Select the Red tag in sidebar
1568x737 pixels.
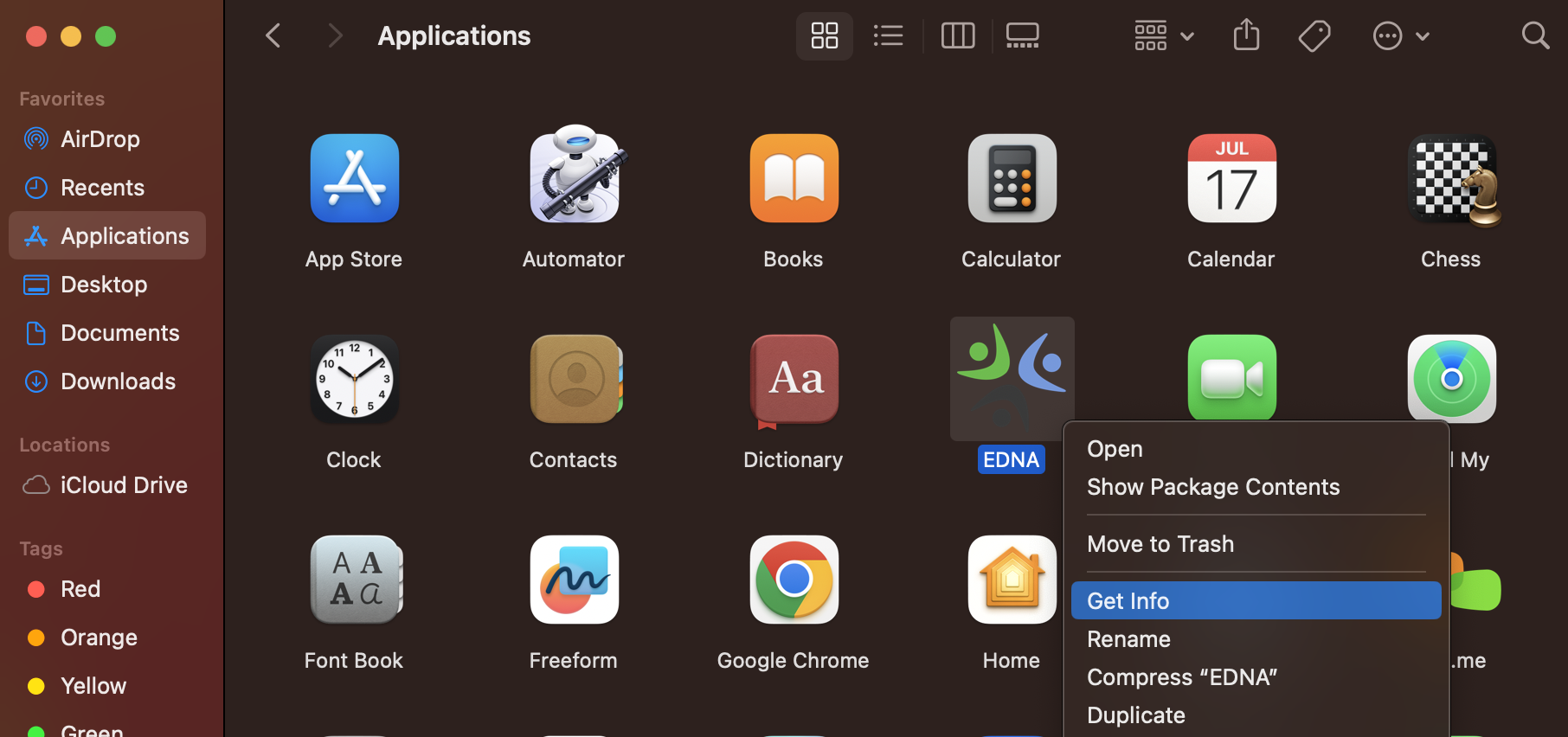pyautogui.click(x=80, y=589)
